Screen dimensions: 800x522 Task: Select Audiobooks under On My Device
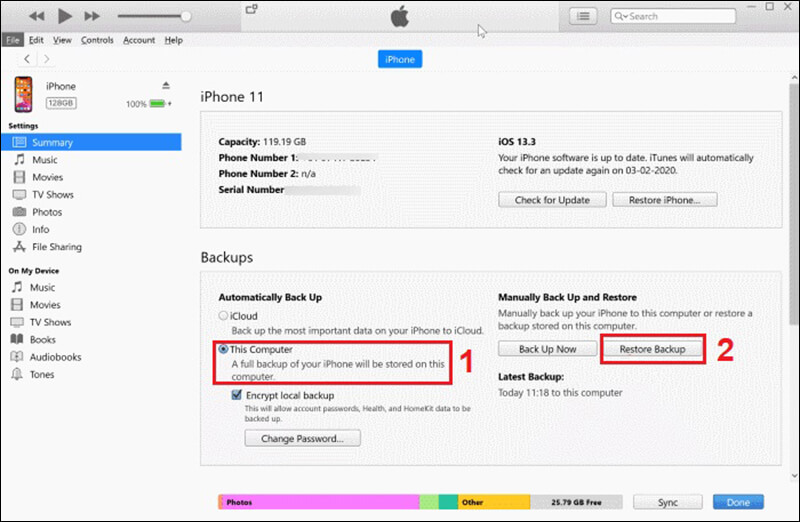pos(55,357)
